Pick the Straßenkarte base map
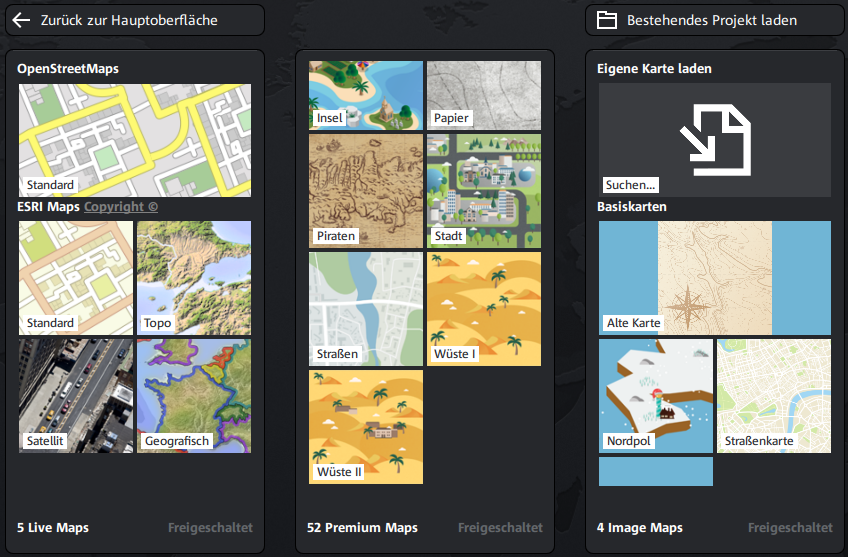 pos(774,396)
